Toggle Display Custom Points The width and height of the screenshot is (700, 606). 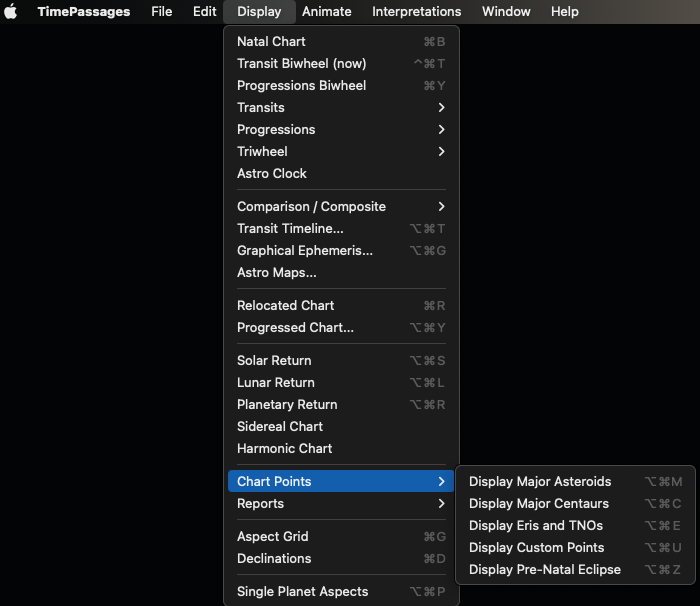pos(575,547)
